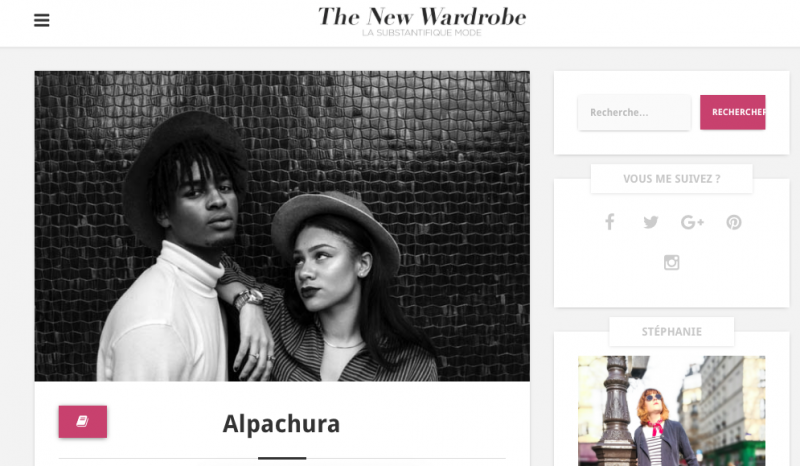The image size is (800, 466).
Task: Open the hamburger menu
Action: (x=42, y=20)
